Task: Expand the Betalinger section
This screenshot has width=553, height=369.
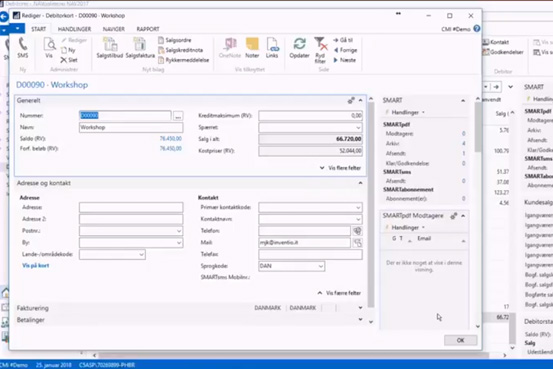Action: tap(360, 320)
